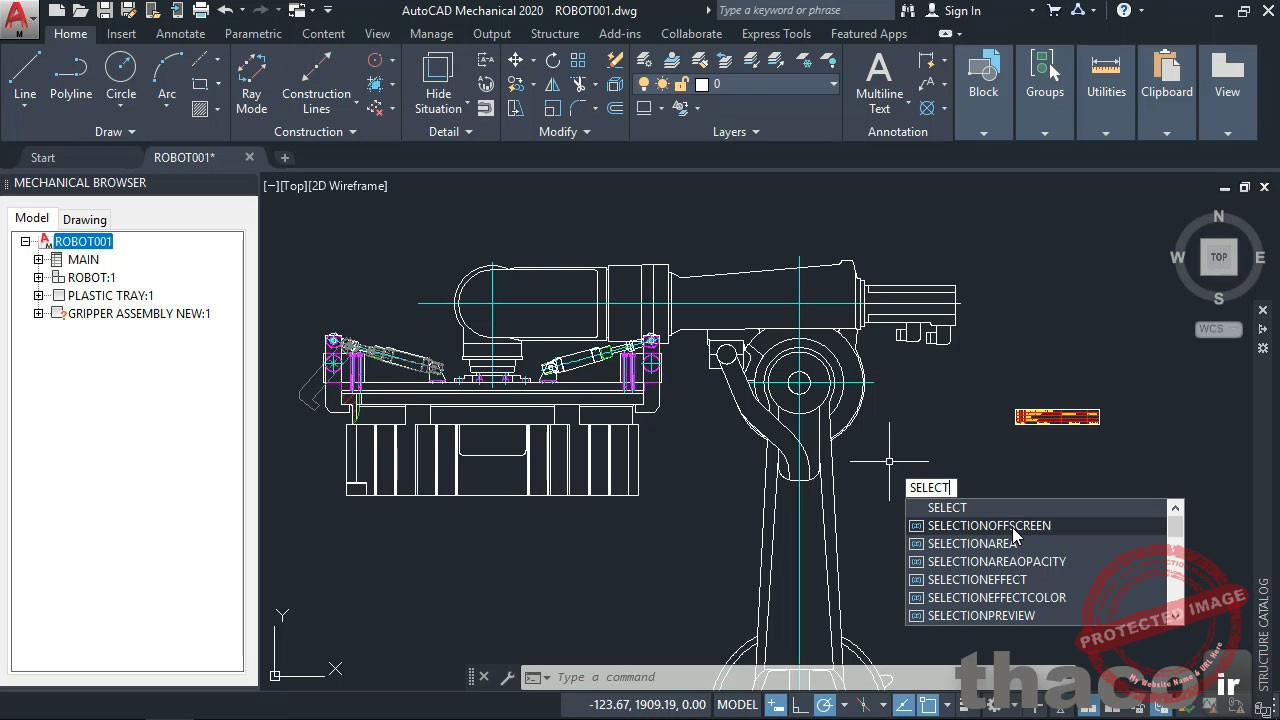Image resolution: width=1280 pixels, height=720 pixels.
Task: Switch to the Annotate ribbon tab
Action: (x=180, y=34)
